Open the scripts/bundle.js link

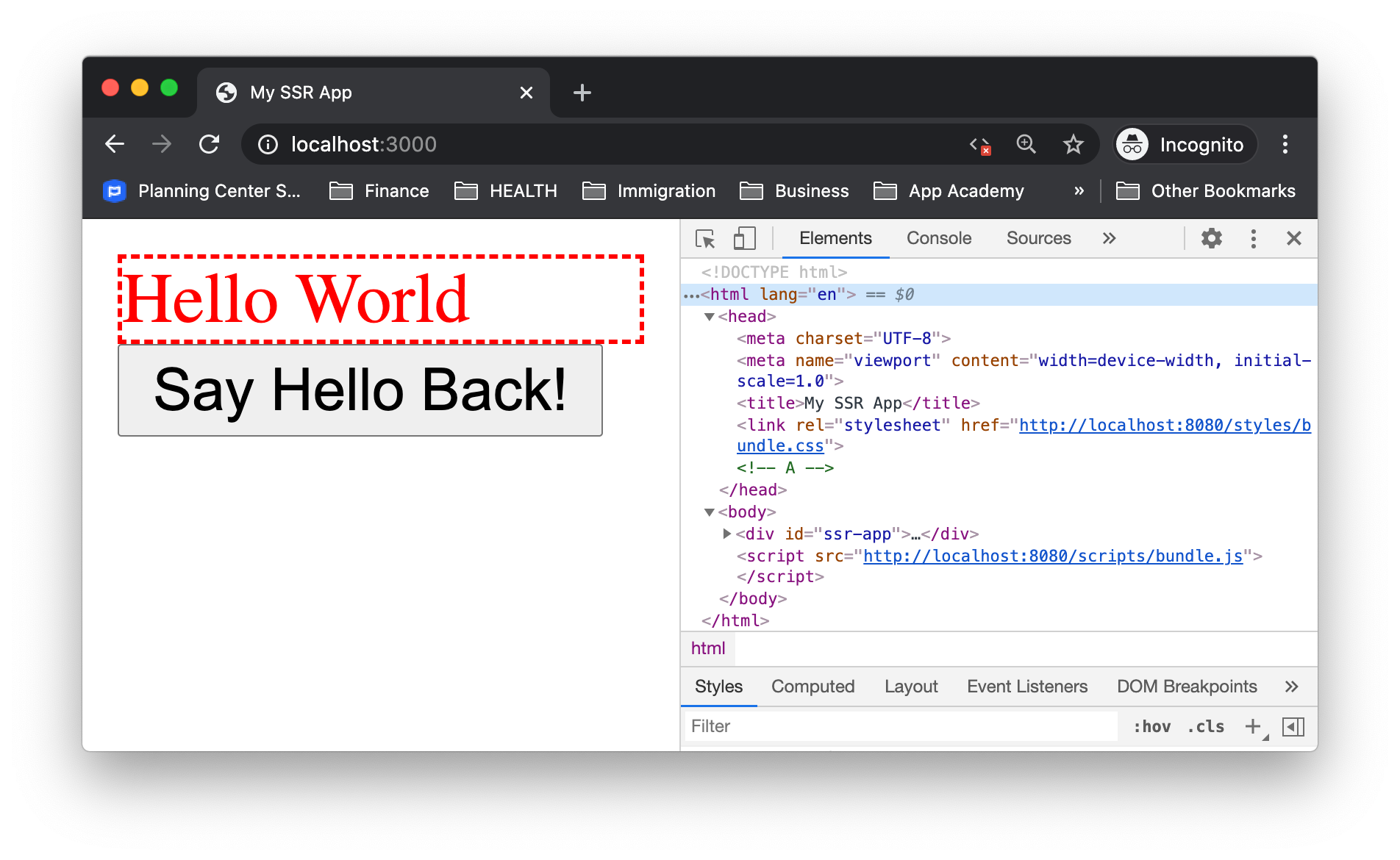tap(1053, 556)
